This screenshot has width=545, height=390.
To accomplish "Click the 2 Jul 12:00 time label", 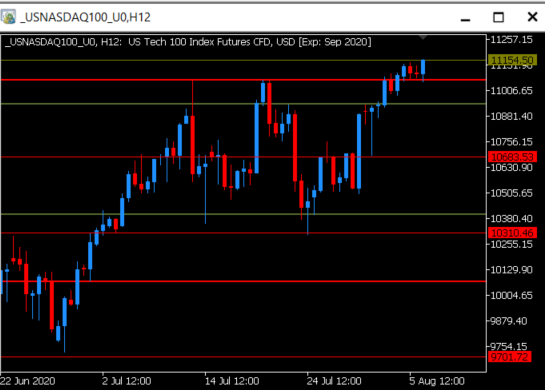I will coord(127,381).
